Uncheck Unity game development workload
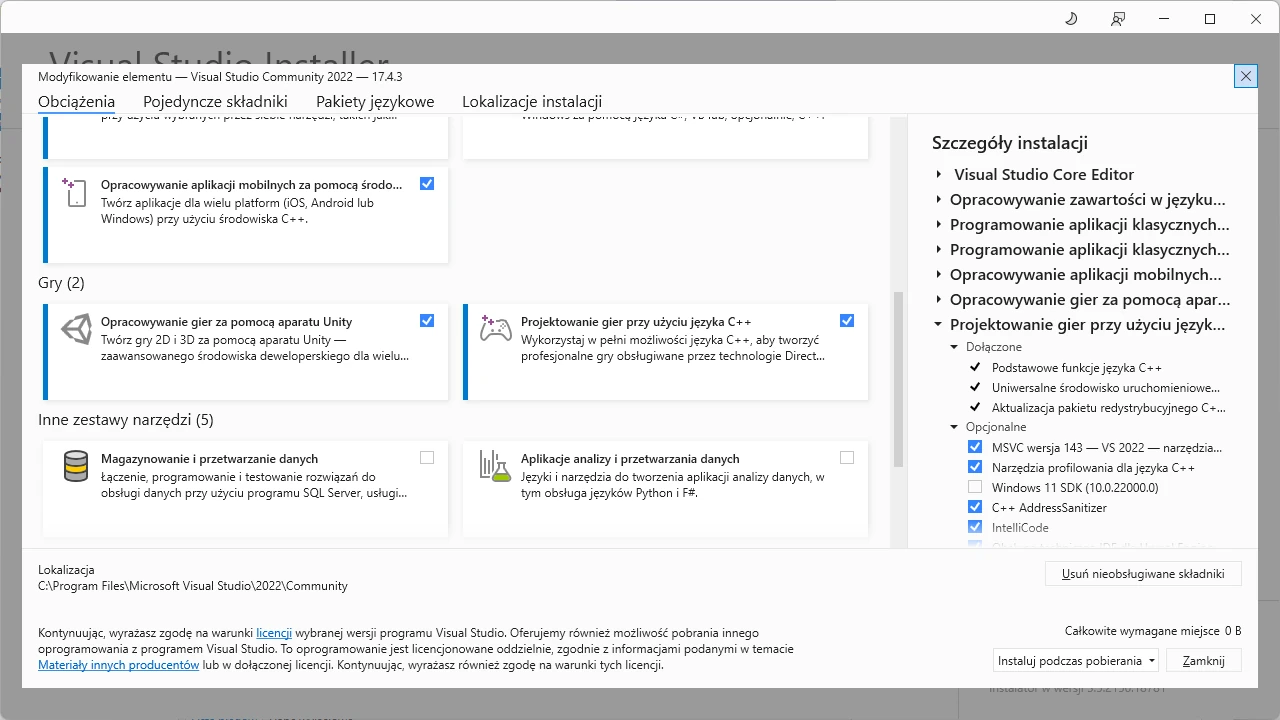 pyautogui.click(x=427, y=321)
